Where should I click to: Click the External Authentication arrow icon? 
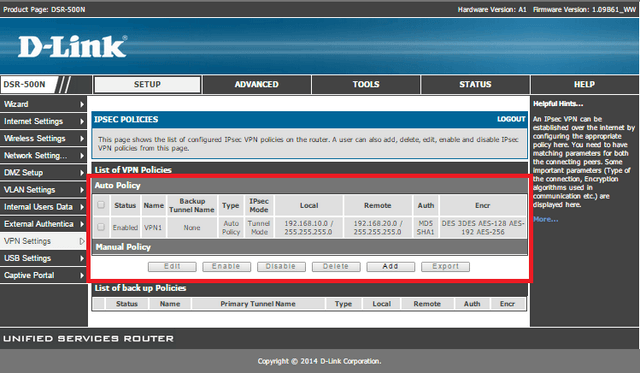(x=82, y=224)
